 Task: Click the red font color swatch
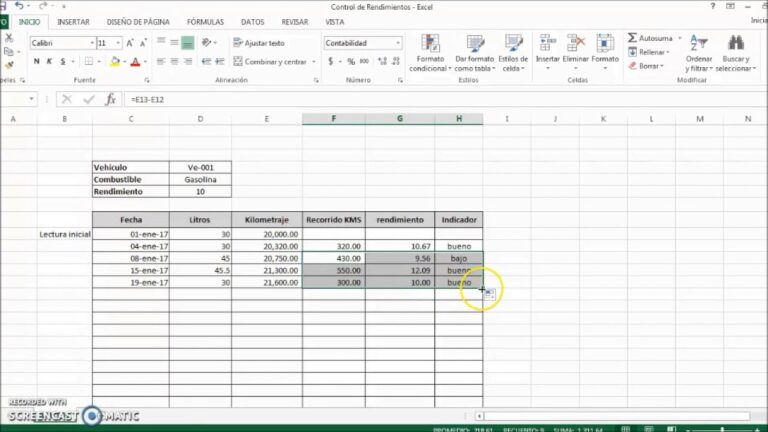click(134, 62)
